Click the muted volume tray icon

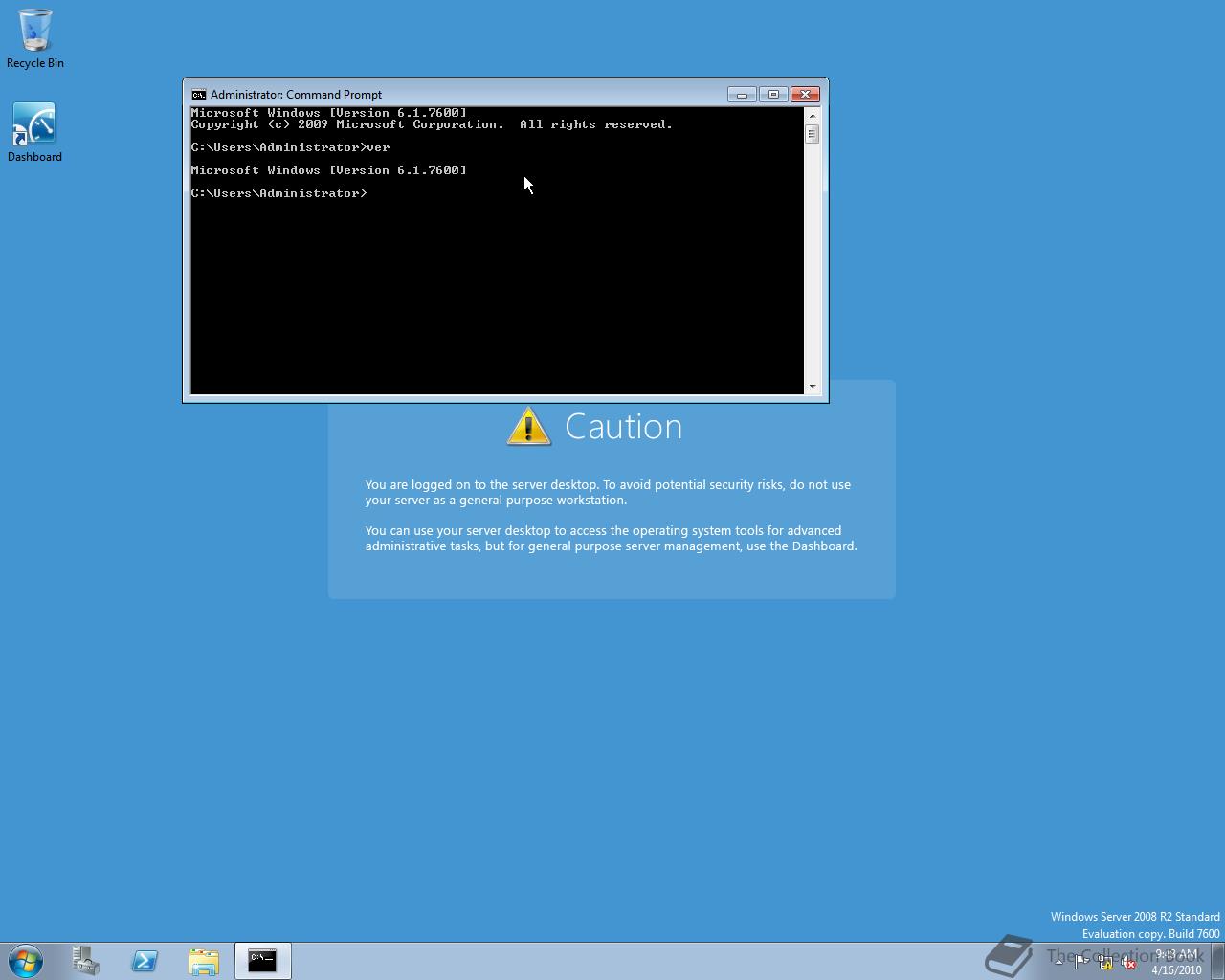point(1128,962)
